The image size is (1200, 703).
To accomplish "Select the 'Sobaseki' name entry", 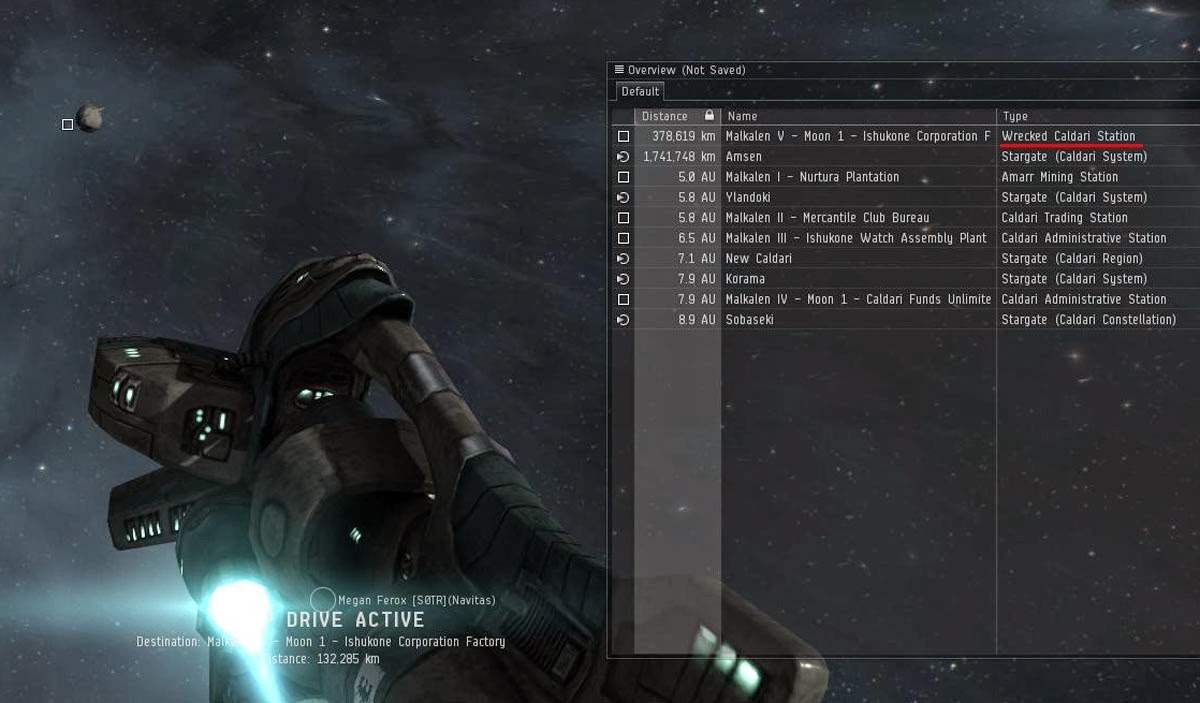I will pyautogui.click(x=749, y=320).
